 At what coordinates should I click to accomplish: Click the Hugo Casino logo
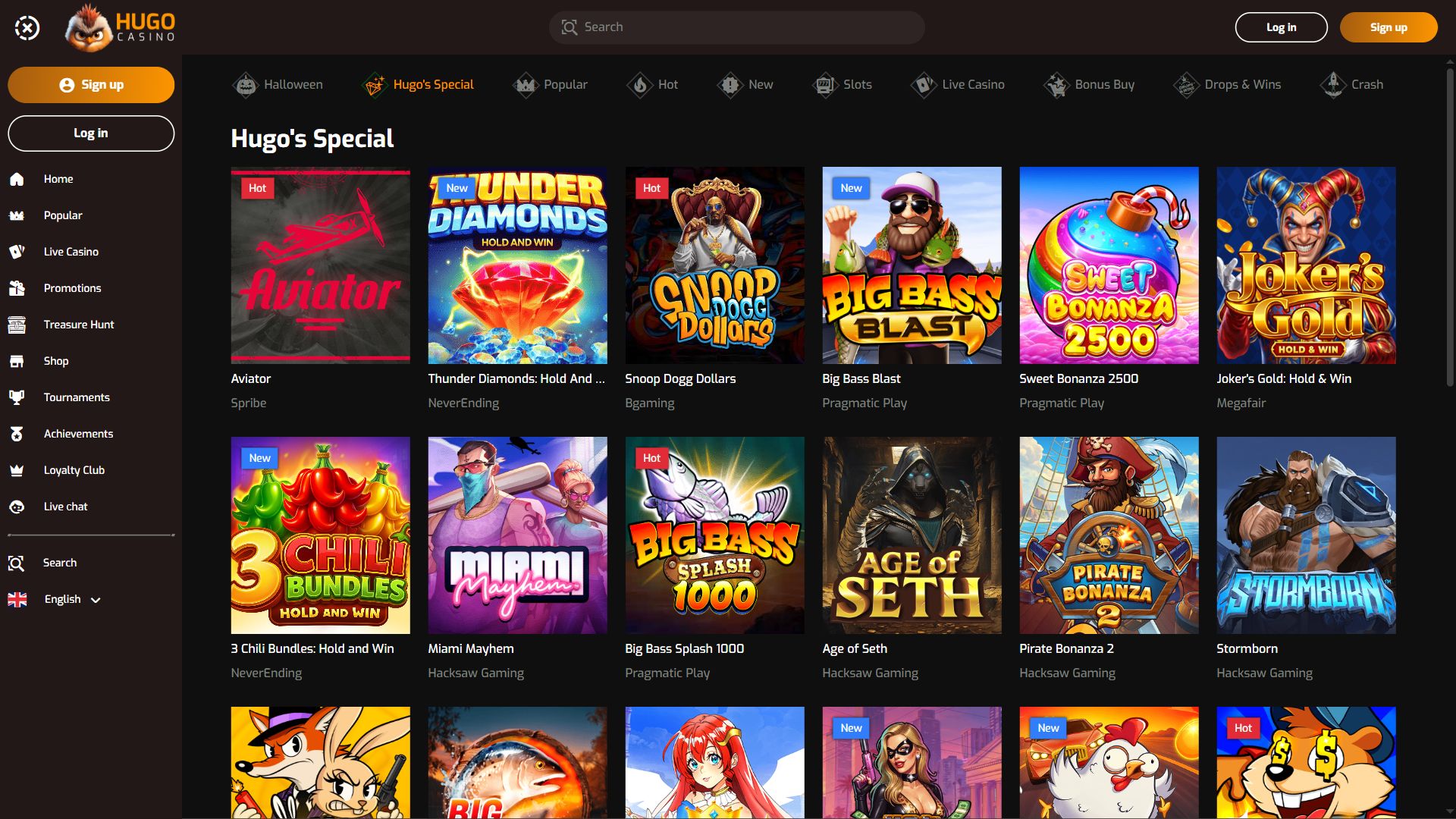click(x=121, y=27)
